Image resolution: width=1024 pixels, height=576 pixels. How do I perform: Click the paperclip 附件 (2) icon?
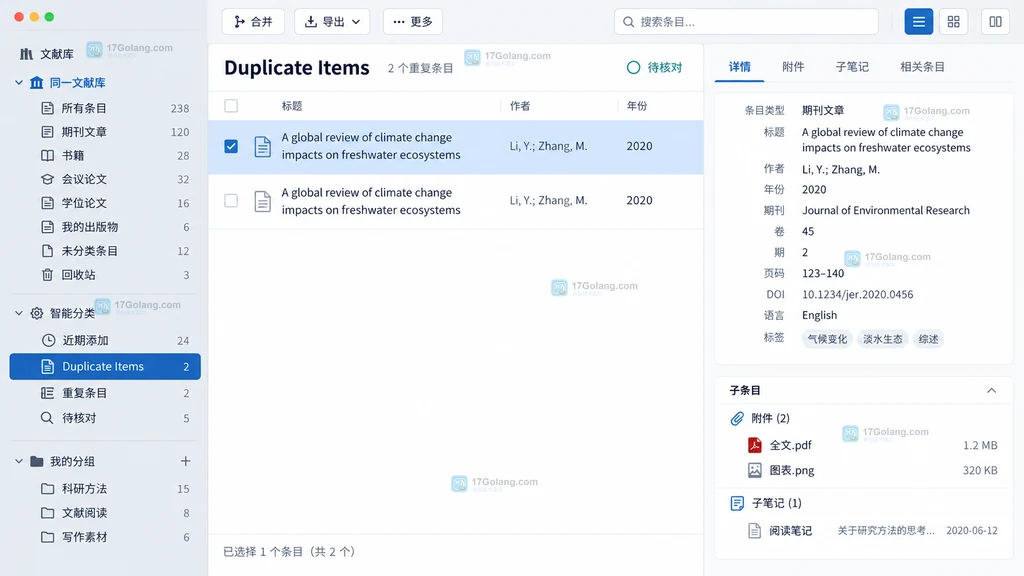[737, 419]
